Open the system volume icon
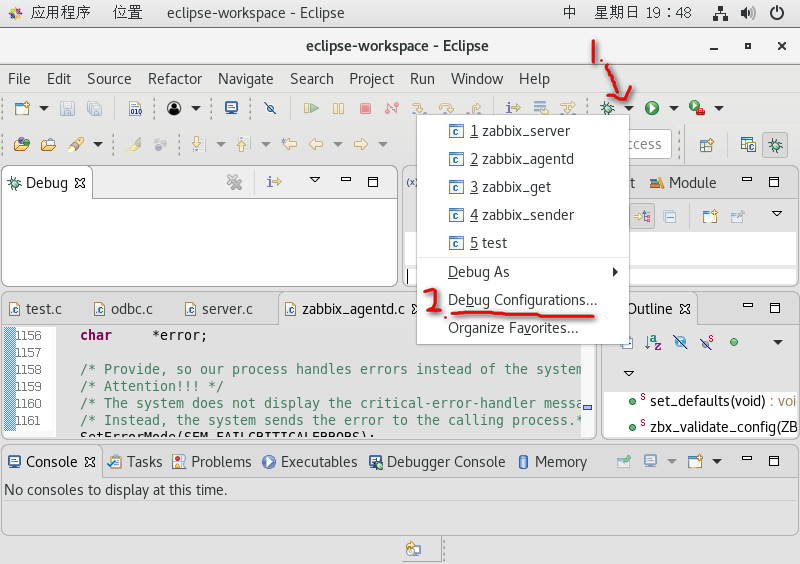 coord(747,13)
